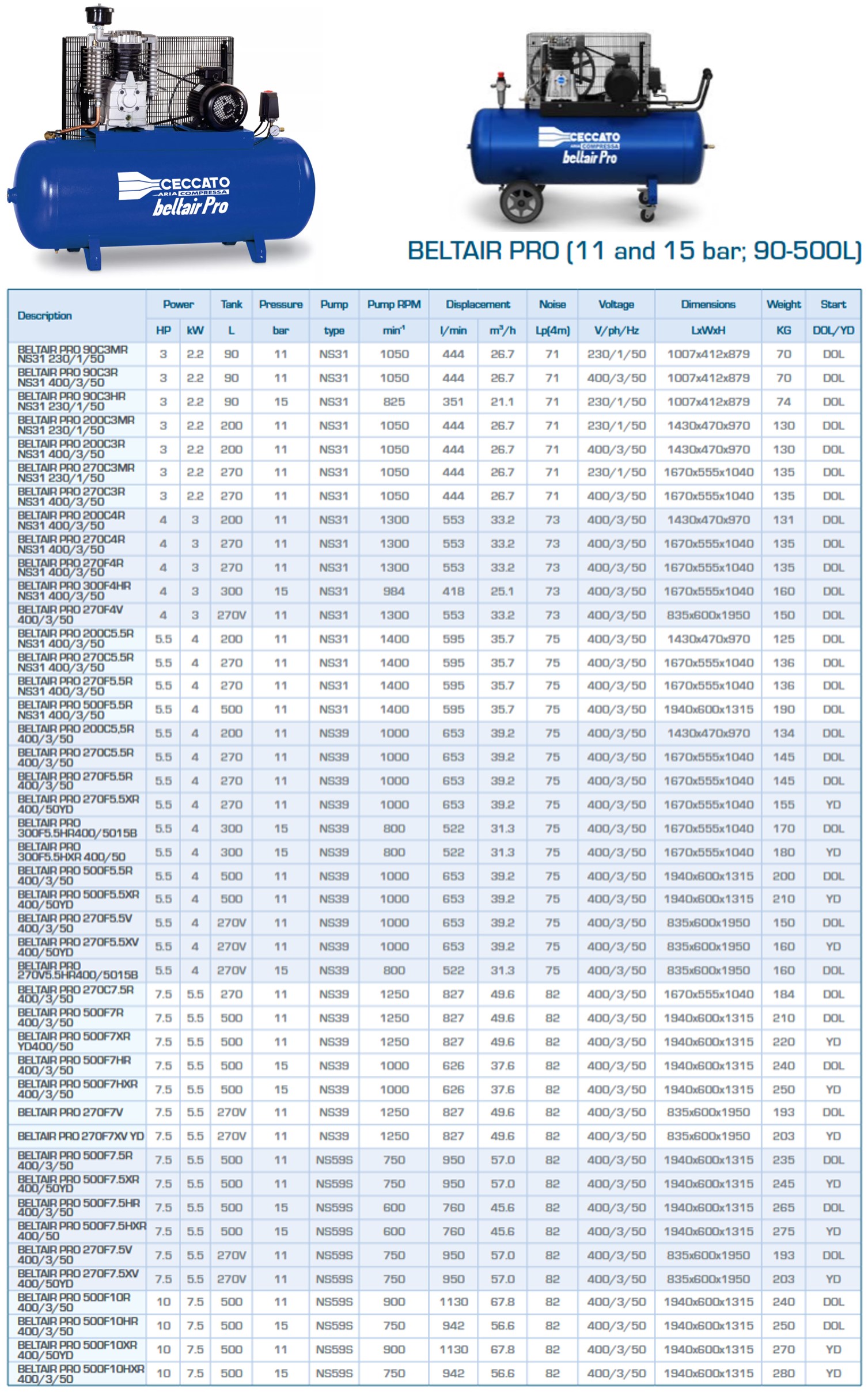This screenshot has width=868, height=1392.
Task: Click the Description column header
Action: pos(45,316)
